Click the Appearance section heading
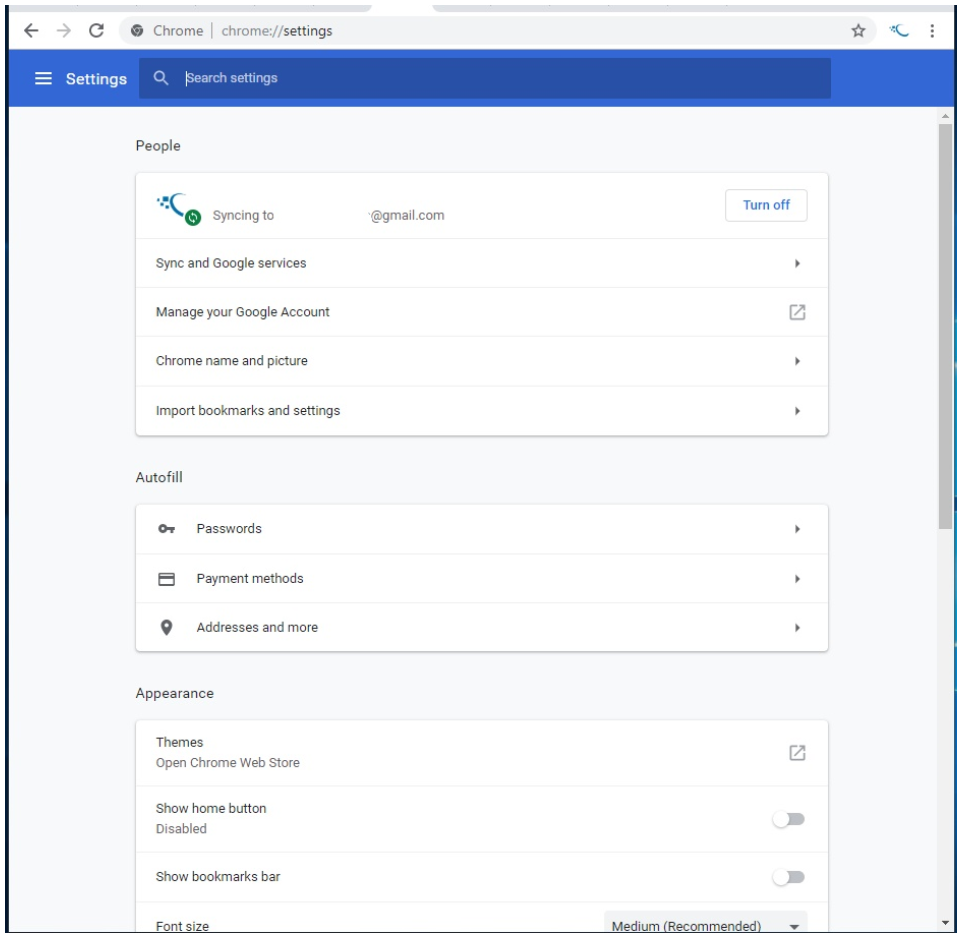The width and height of the screenshot is (962, 939). click(175, 693)
